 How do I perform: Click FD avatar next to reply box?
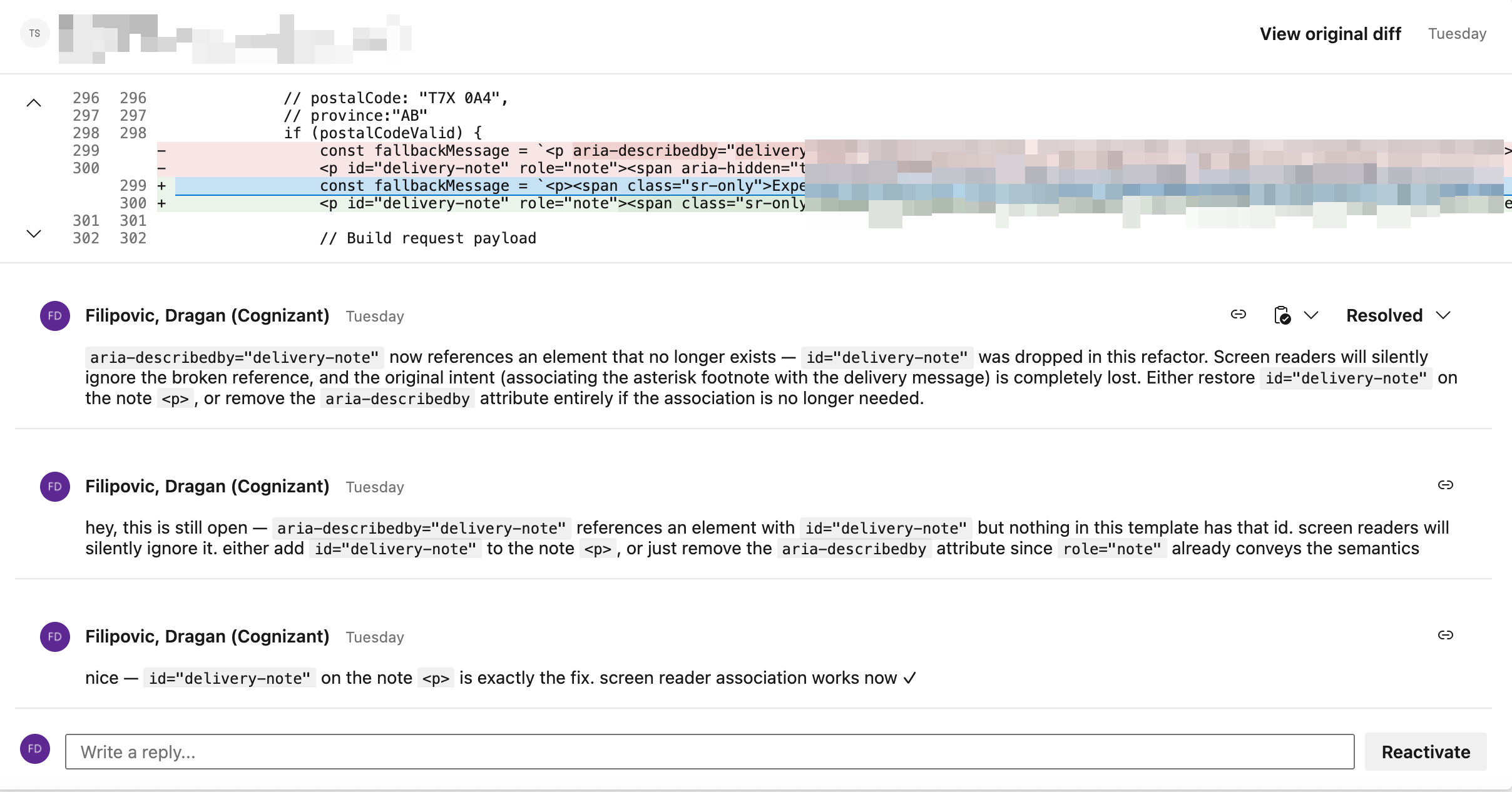tap(34, 749)
